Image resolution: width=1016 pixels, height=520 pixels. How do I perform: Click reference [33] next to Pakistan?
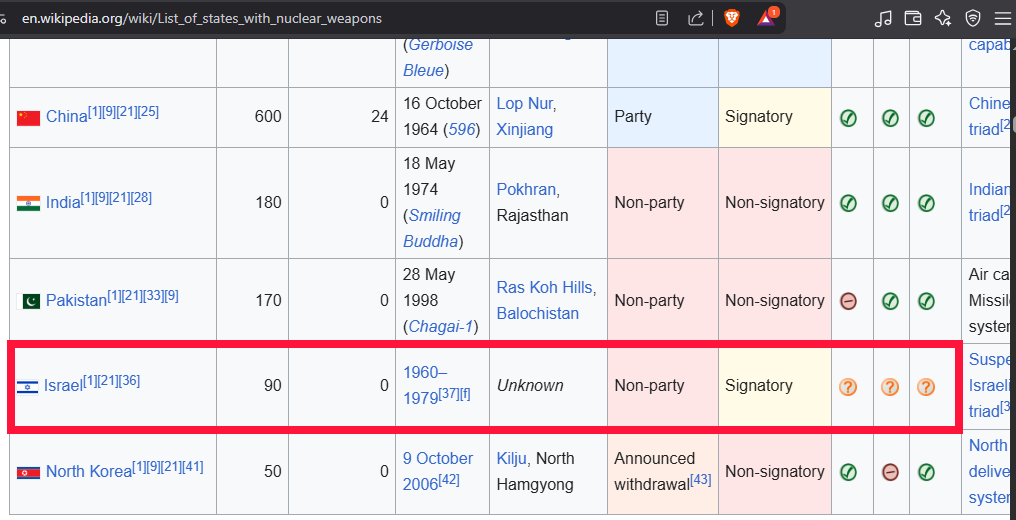coord(153,296)
